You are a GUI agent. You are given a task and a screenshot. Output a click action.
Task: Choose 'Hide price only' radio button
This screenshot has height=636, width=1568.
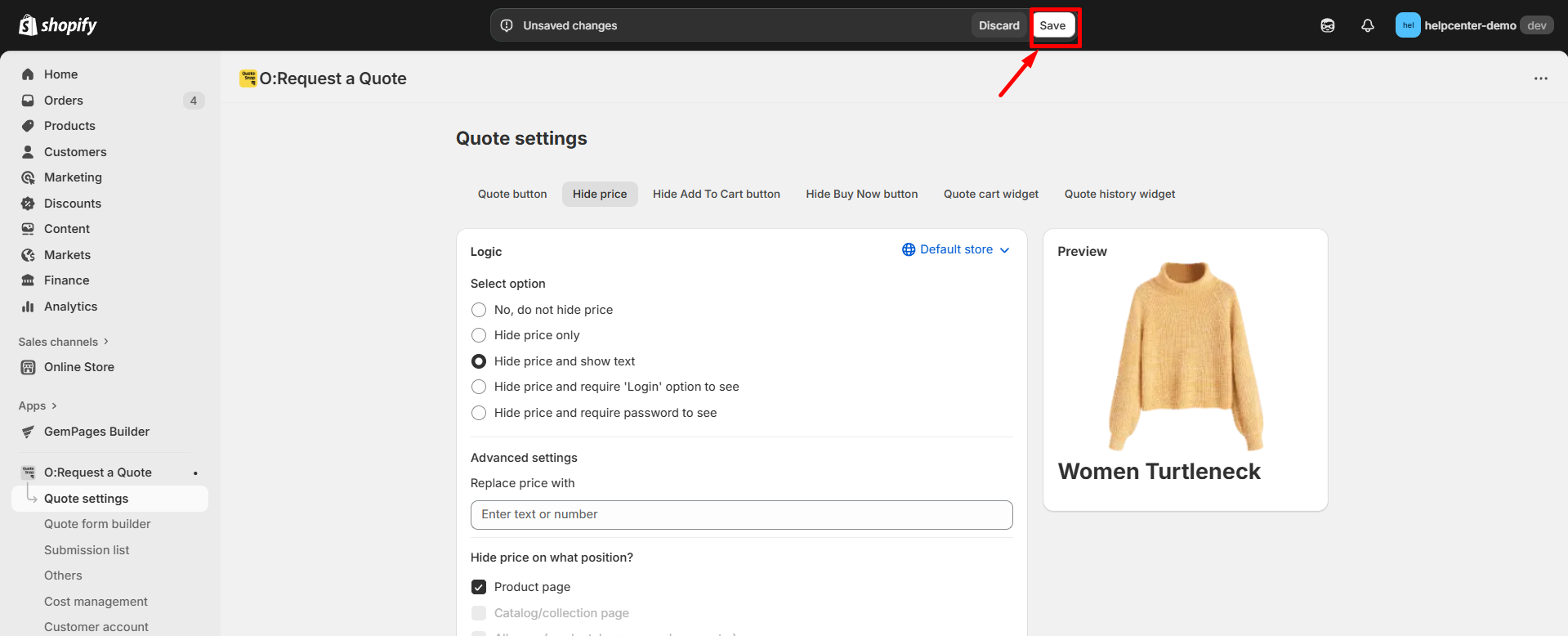(479, 335)
